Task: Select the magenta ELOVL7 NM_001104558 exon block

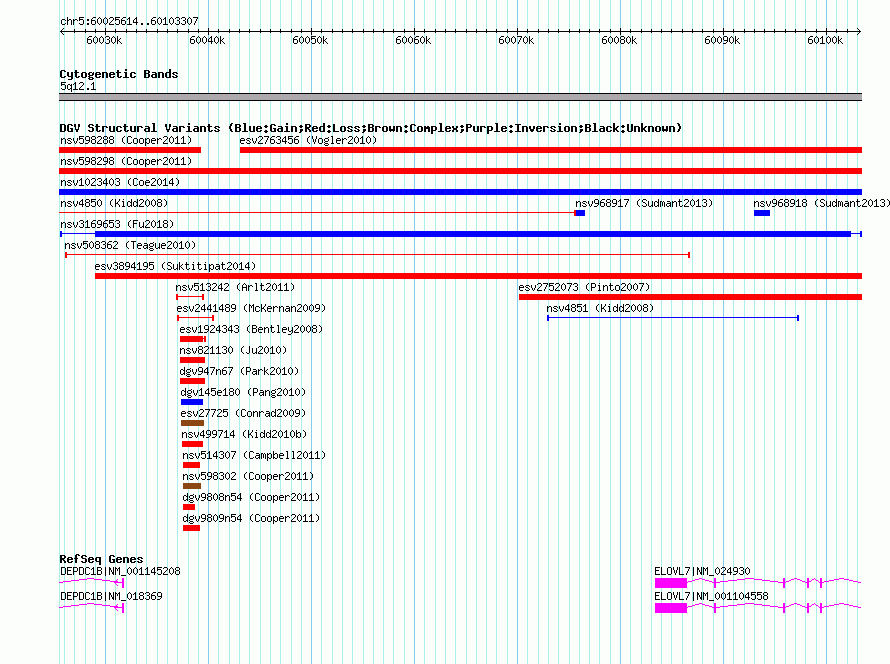Action: [x=671, y=608]
